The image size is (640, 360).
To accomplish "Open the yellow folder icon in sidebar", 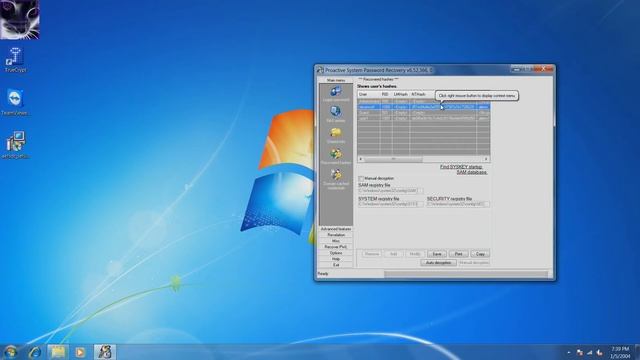I will 336,135.
